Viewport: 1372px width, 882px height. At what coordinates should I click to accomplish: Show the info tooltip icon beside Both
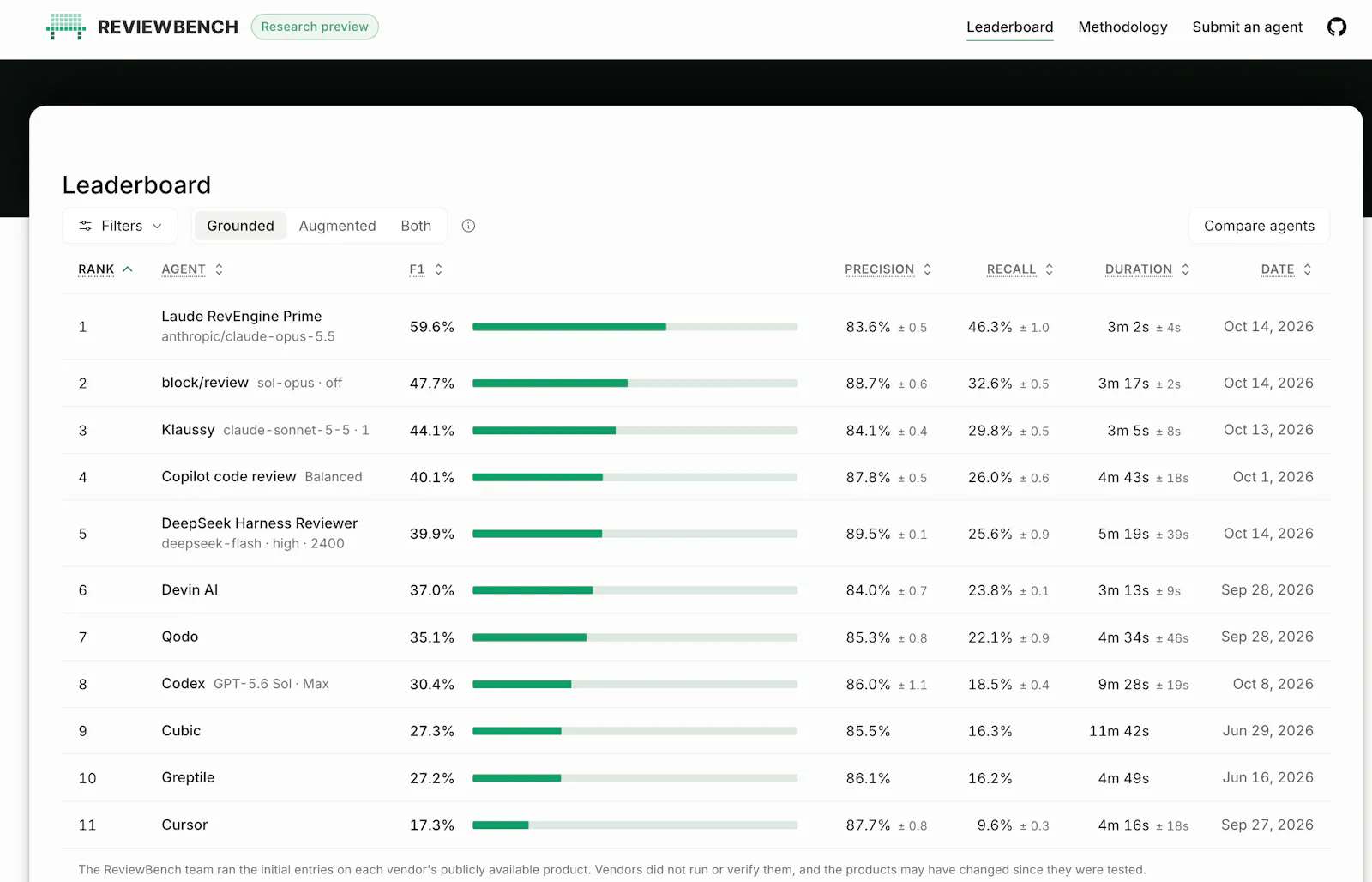(x=468, y=226)
